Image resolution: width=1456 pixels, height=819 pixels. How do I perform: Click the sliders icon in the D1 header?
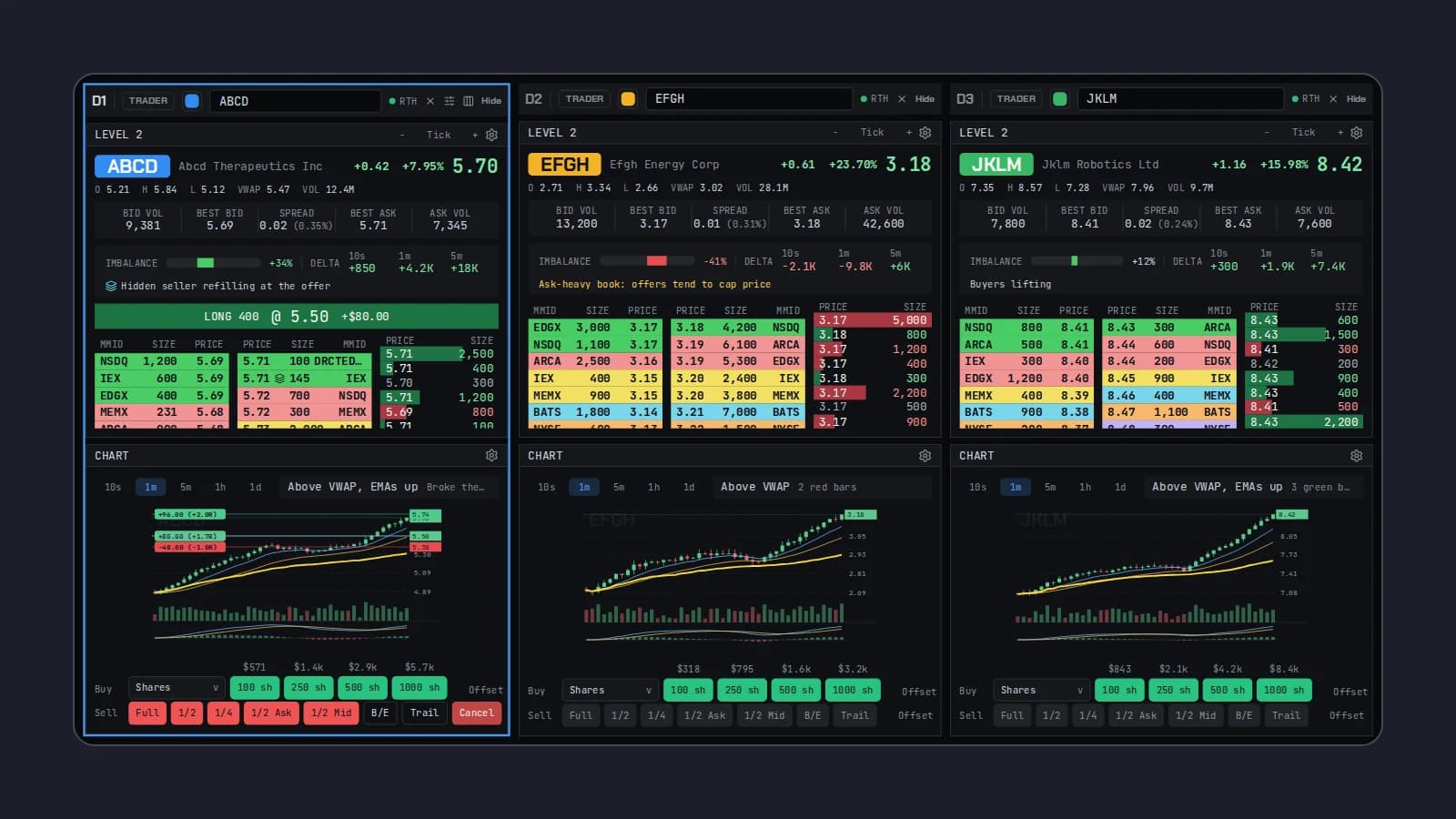449,101
